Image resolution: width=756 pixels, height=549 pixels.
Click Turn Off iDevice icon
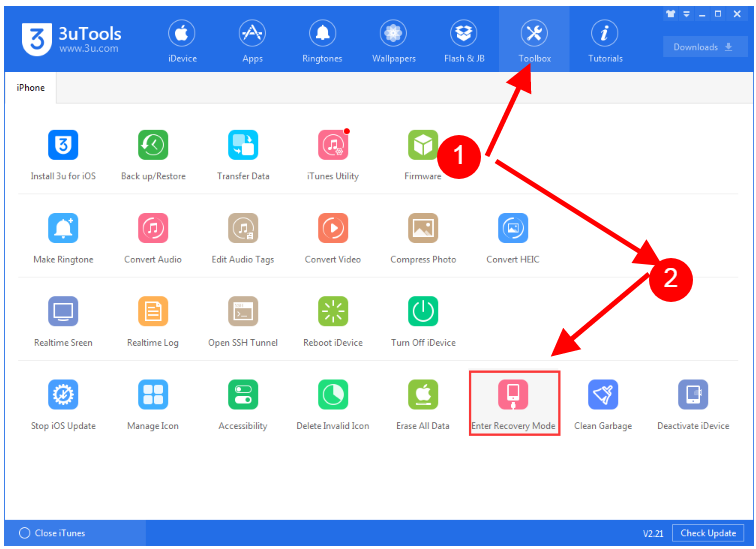[x=423, y=311]
